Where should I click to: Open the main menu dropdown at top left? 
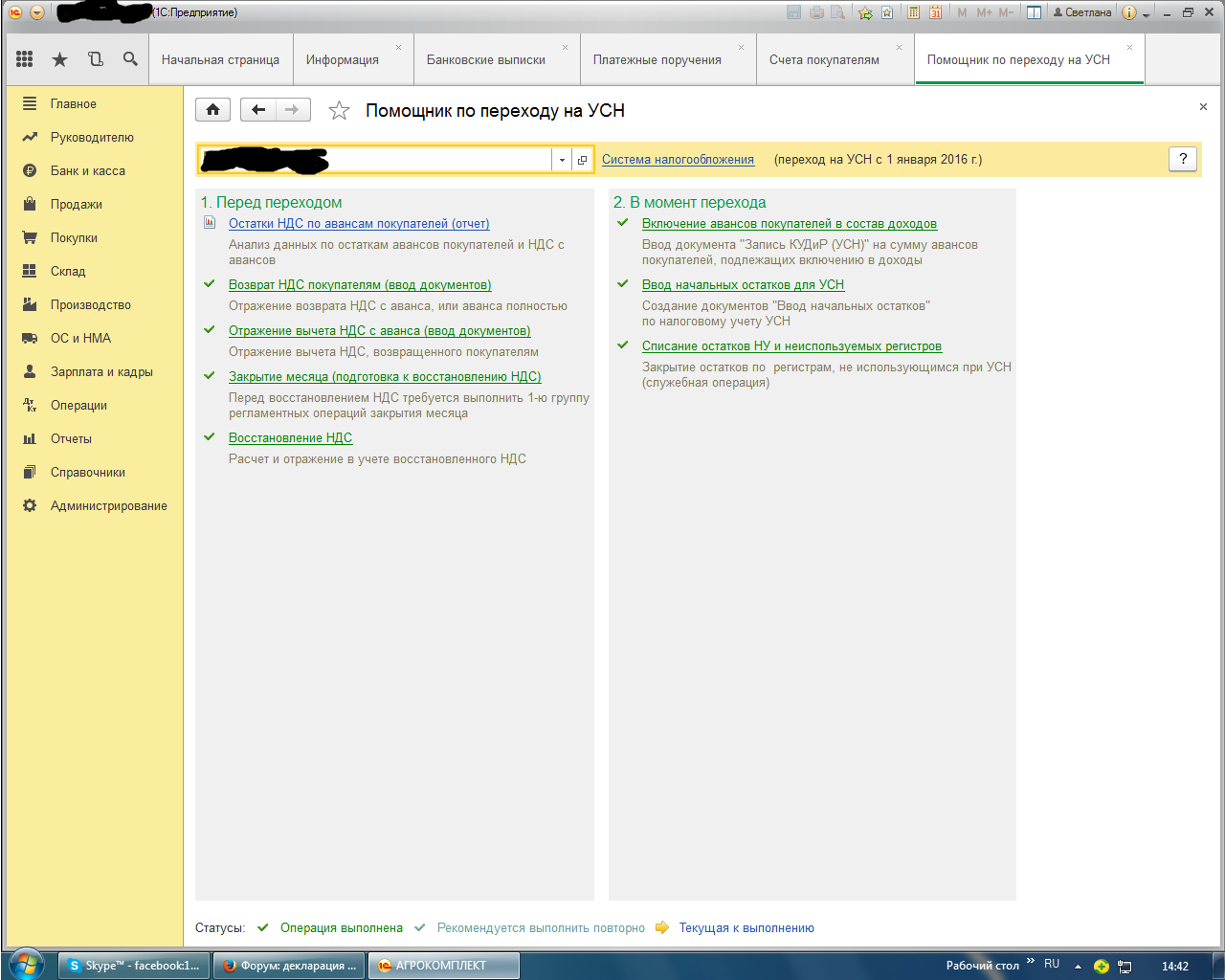[x=36, y=12]
